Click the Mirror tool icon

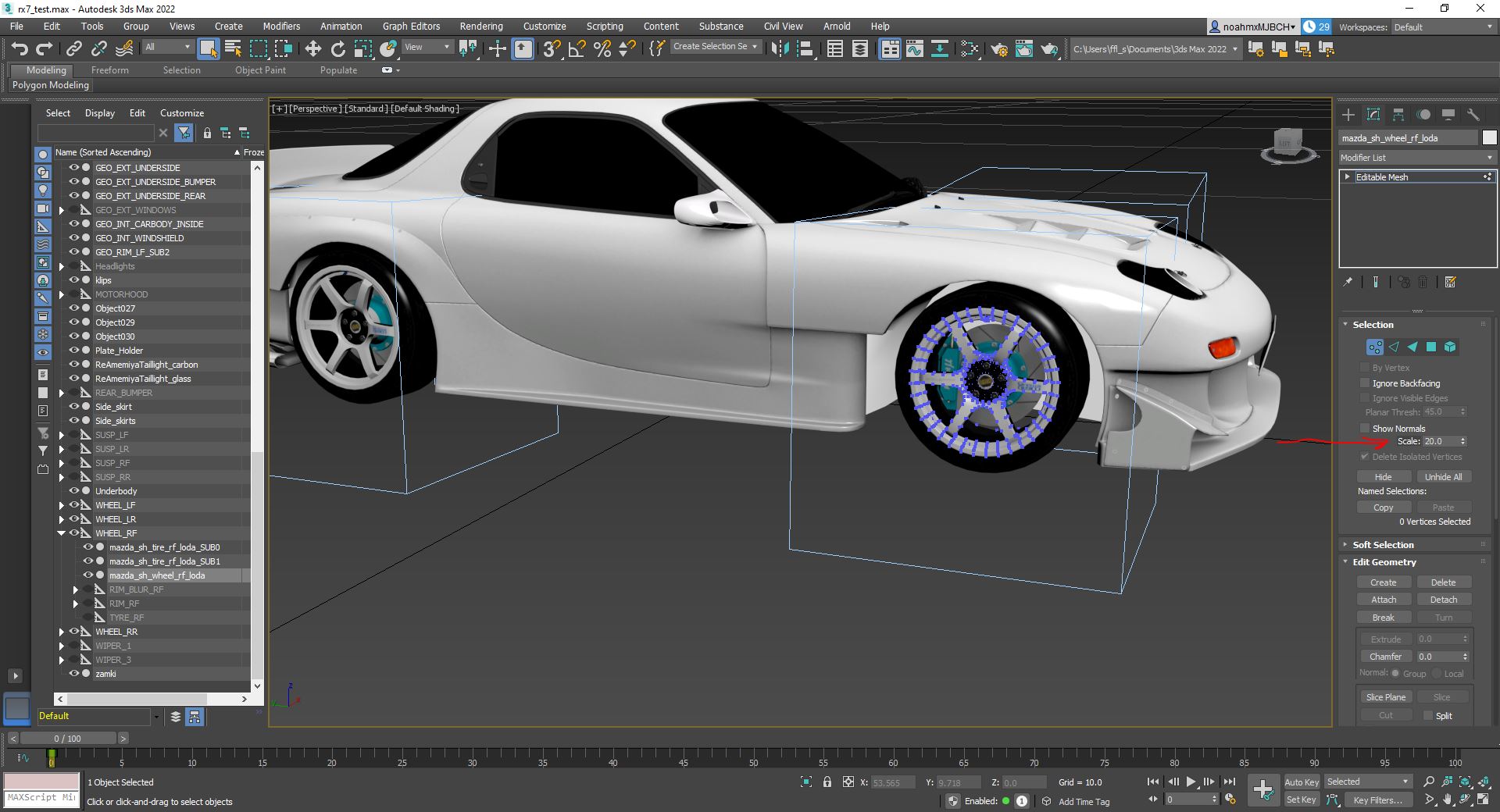[780, 49]
